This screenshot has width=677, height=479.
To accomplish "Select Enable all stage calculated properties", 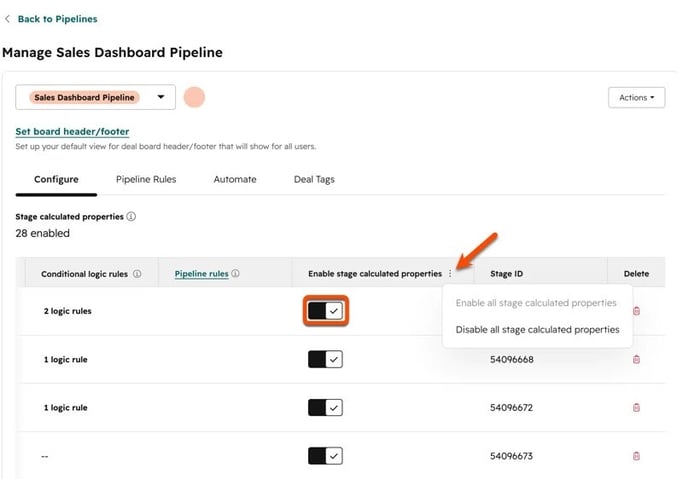I will point(536,303).
